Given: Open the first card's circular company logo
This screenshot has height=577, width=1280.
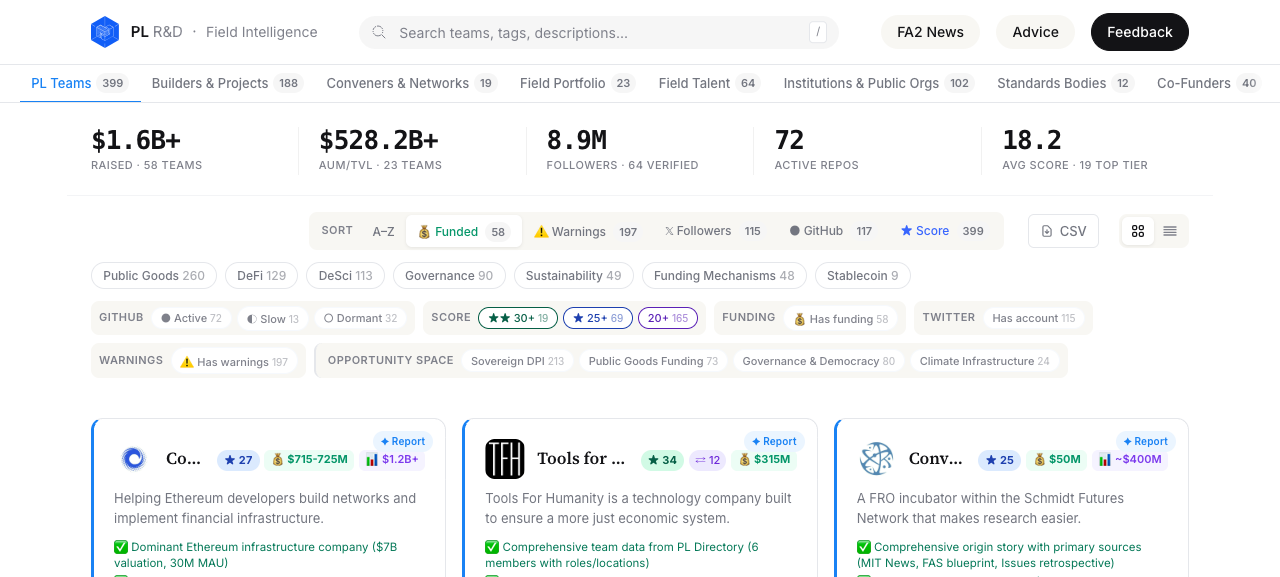Looking at the screenshot, I should point(133,459).
